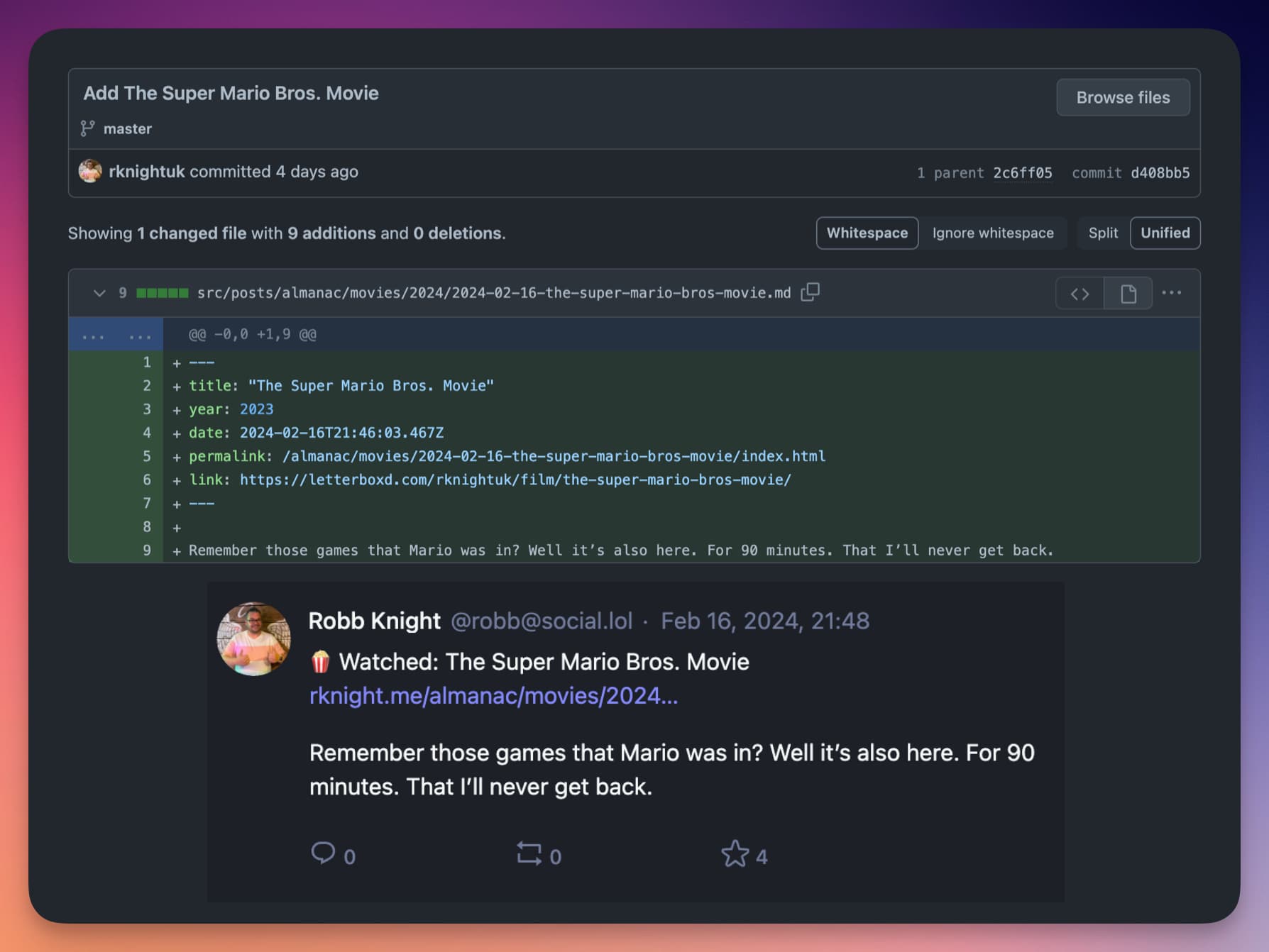Click the file path of the markdown file
The width and height of the screenshot is (1269, 952).
pos(494,293)
